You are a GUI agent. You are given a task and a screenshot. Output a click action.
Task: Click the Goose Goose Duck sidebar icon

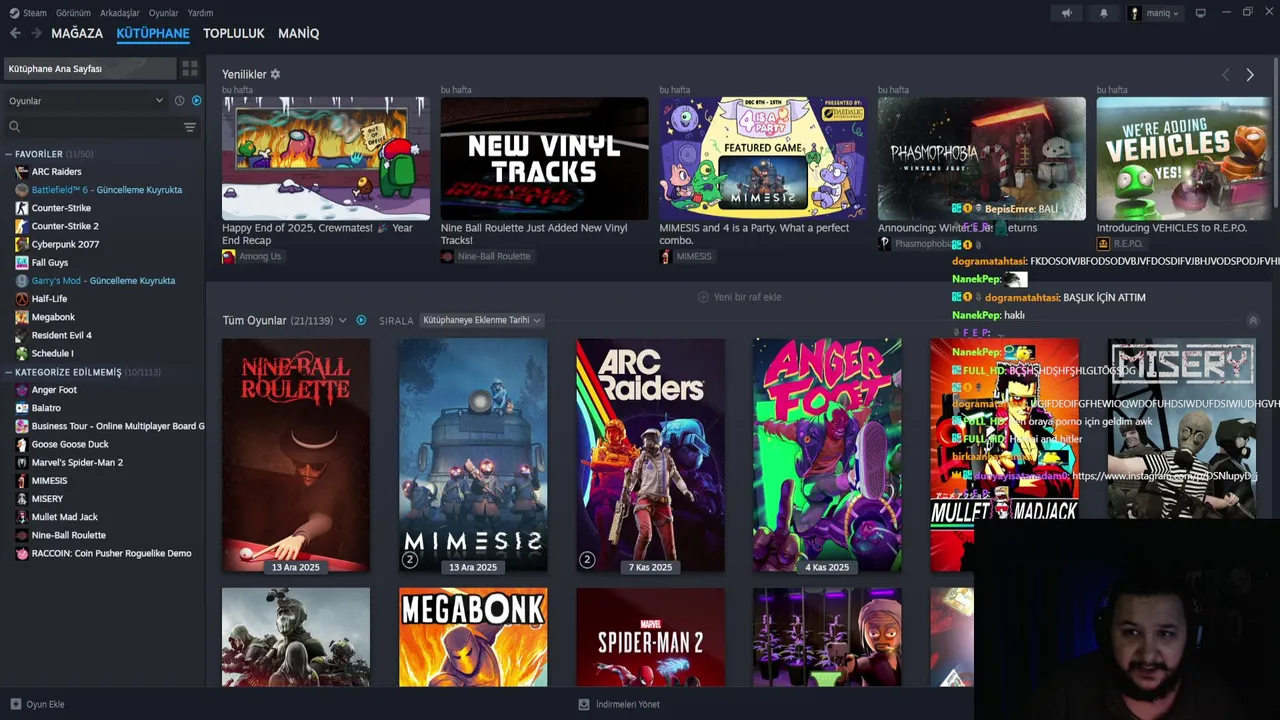pyautogui.click(x=22, y=444)
